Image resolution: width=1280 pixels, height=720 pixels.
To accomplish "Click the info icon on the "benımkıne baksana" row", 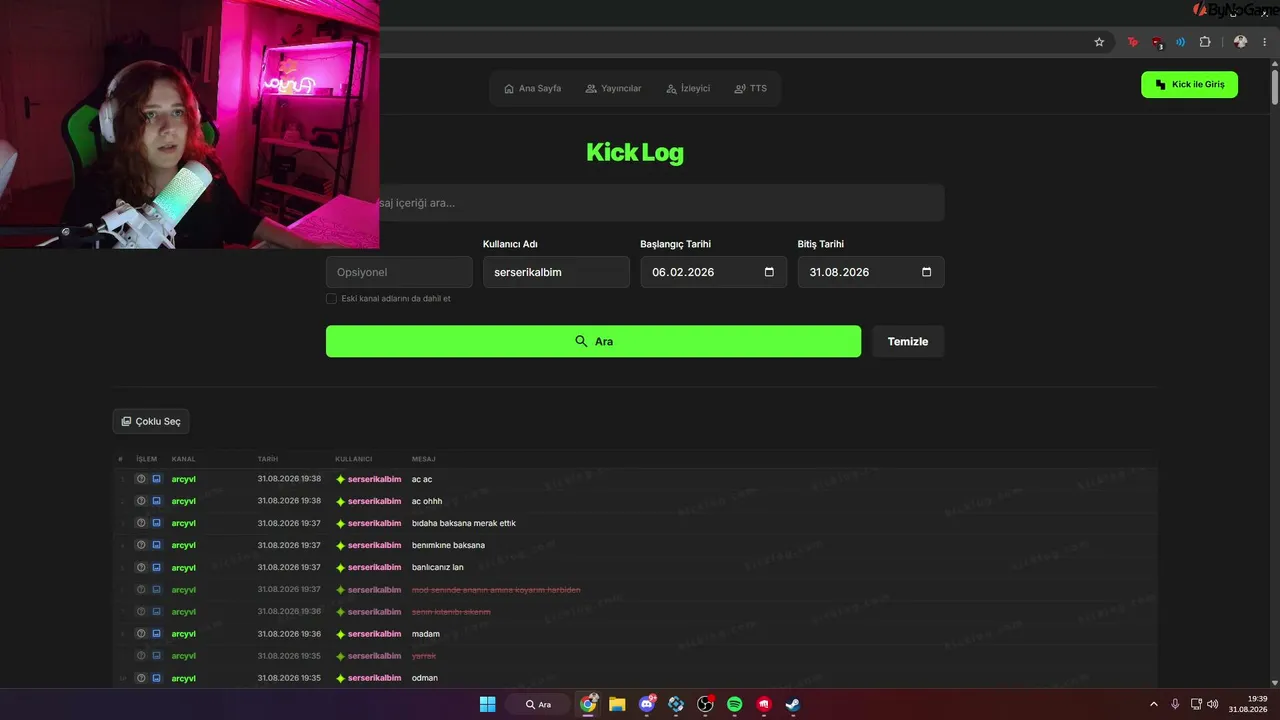I will (141, 545).
